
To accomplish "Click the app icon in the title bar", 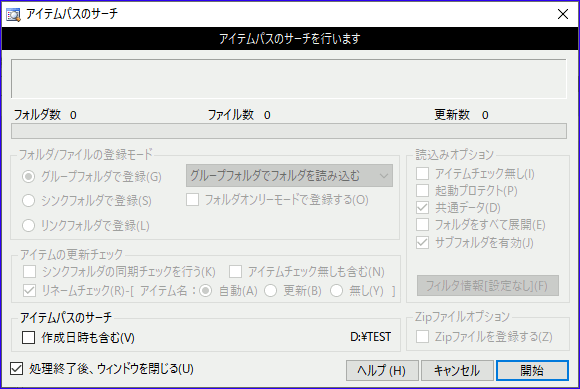I will tap(13, 14).
